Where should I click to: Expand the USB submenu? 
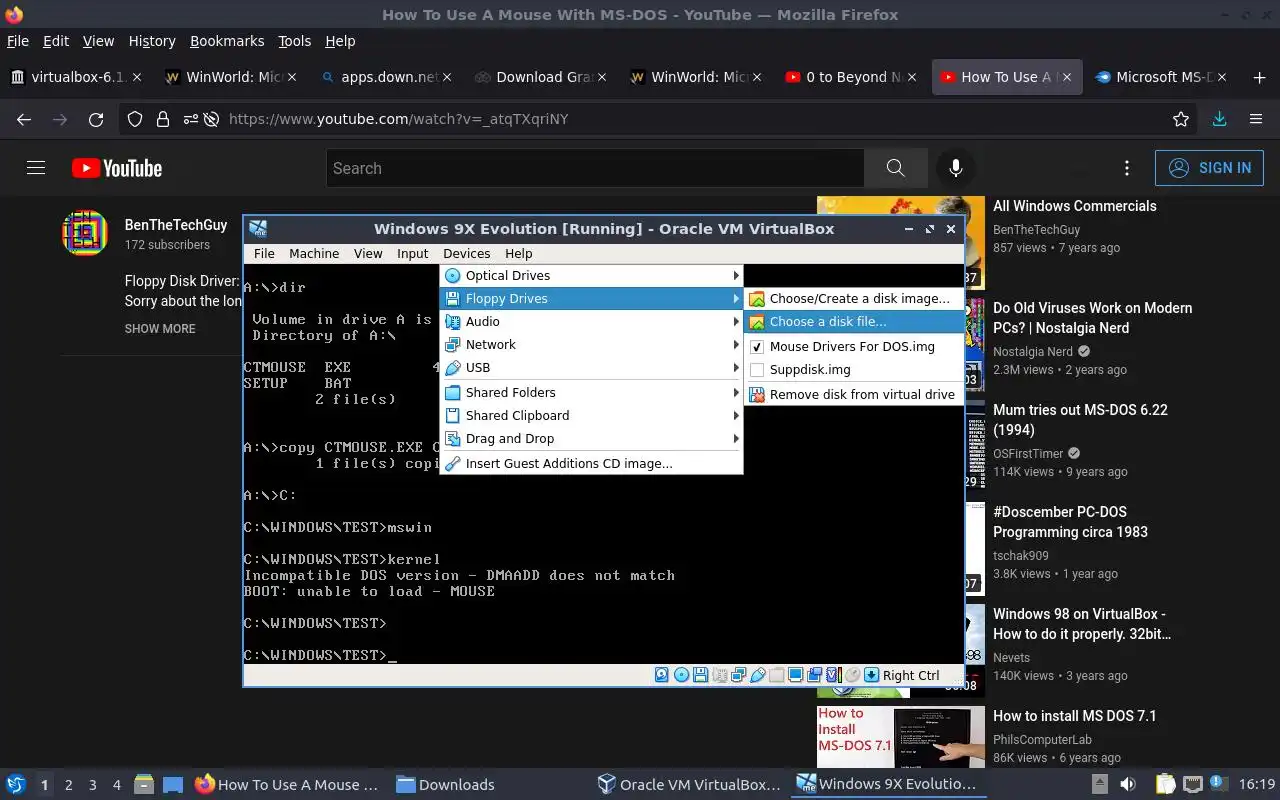coord(591,367)
